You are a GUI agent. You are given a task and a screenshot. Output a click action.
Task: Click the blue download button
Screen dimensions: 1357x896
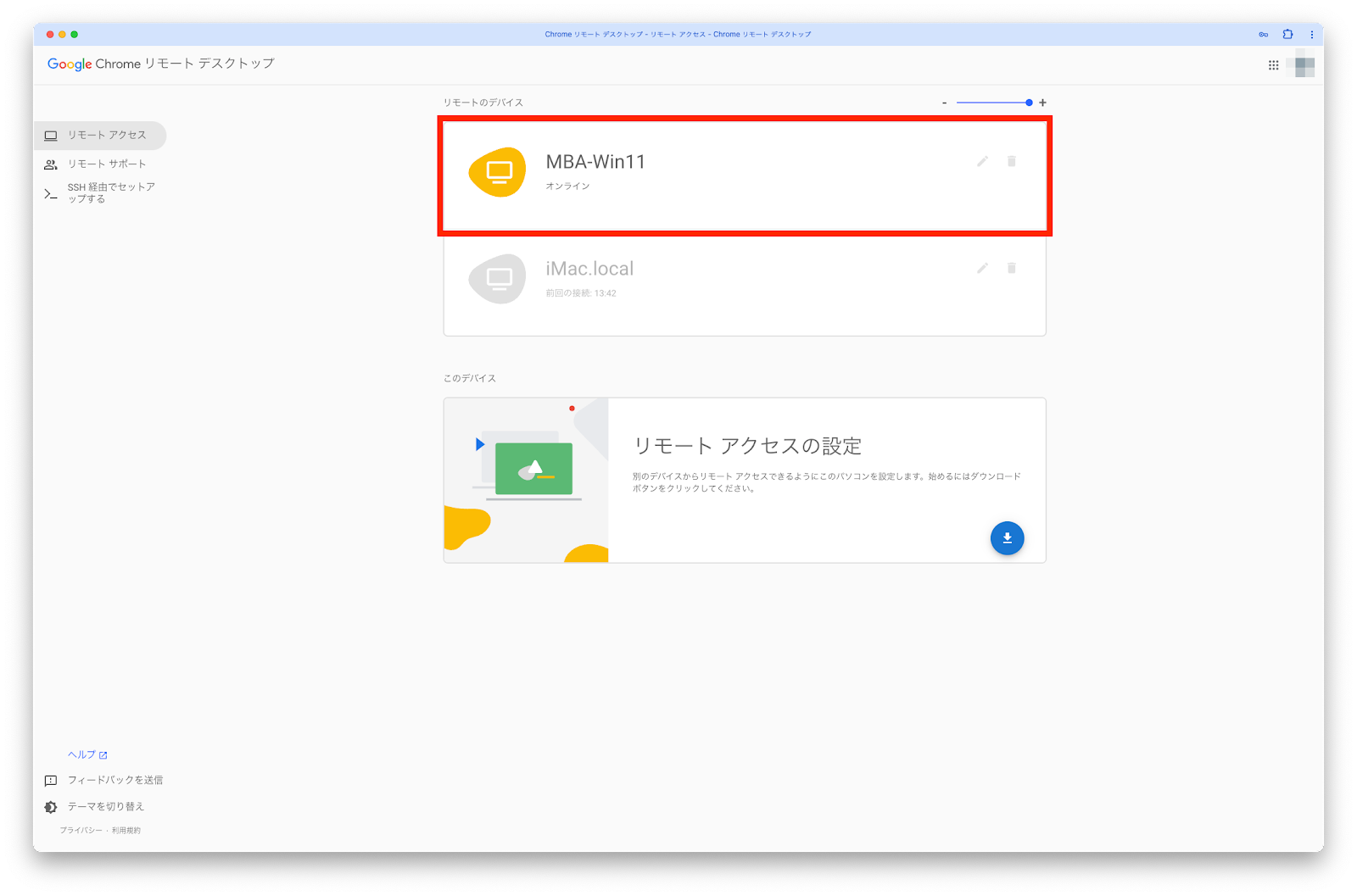pos(1007,538)
